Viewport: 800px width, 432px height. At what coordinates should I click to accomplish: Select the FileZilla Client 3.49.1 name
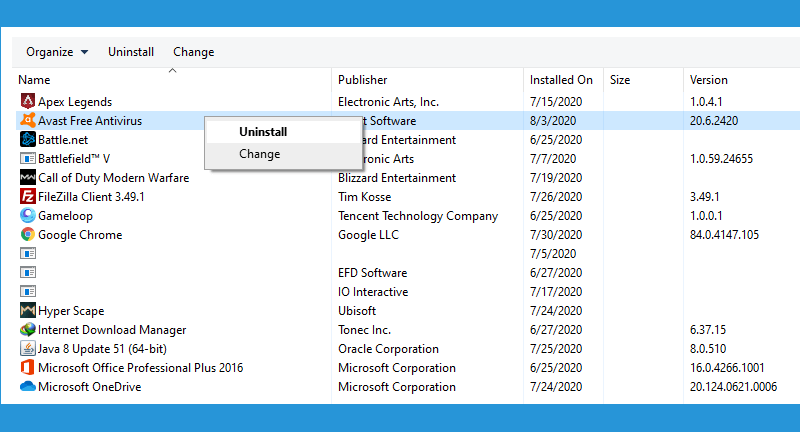point(91,197)
